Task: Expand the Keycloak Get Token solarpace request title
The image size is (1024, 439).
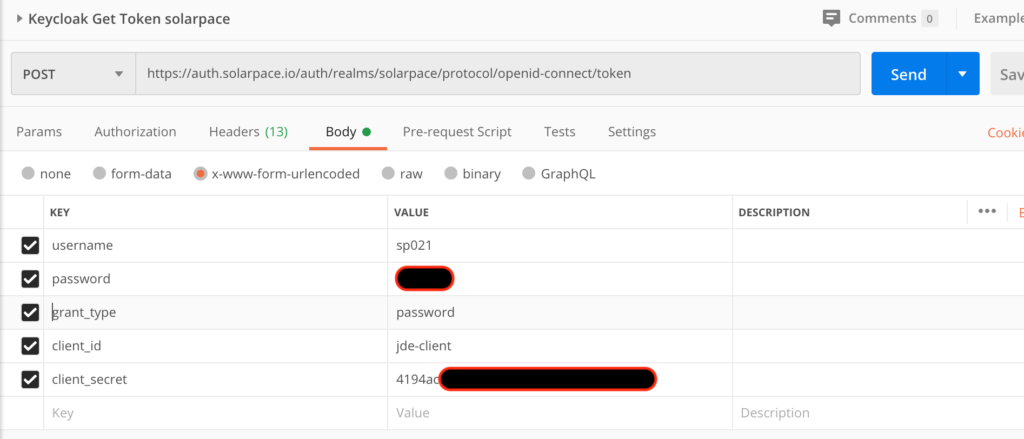Action: [x=20, y=19]
